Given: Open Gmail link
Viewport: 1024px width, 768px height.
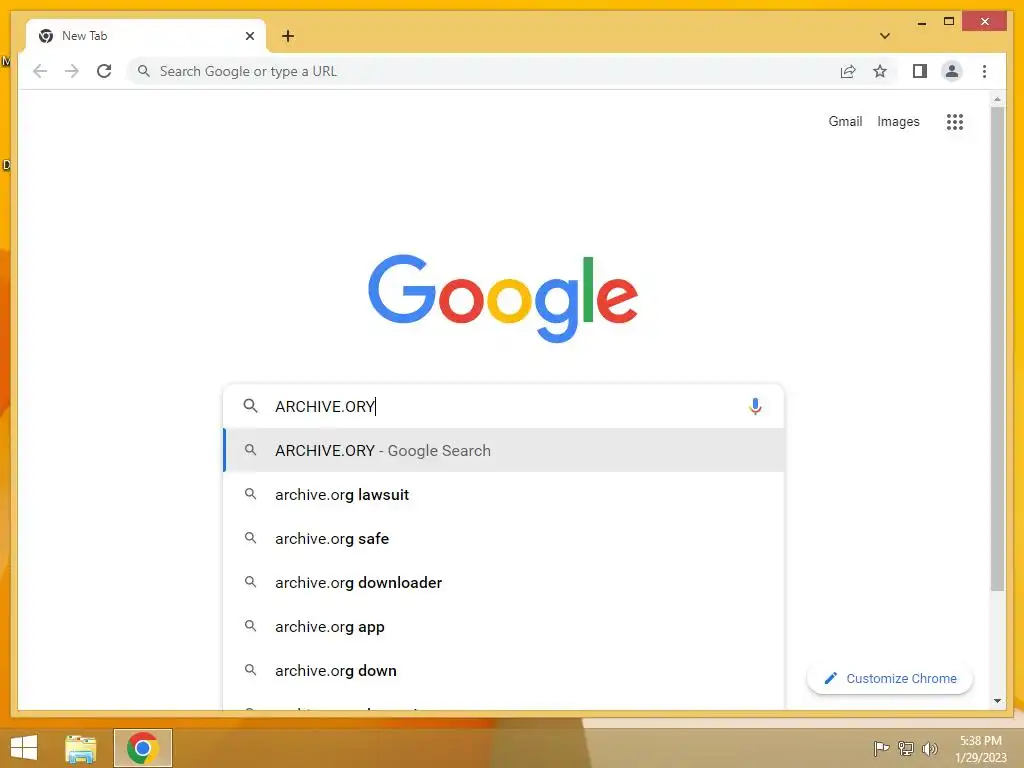Looking at the screenshot, I should 845,121.
